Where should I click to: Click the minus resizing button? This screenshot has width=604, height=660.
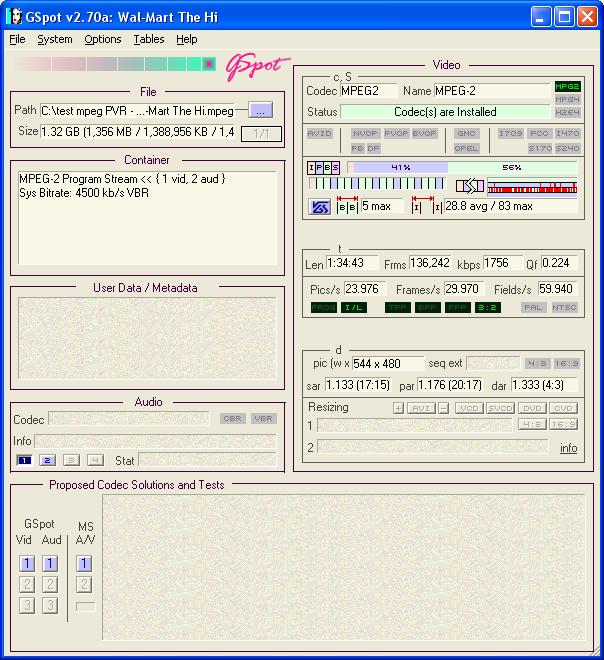click(443, 408)
